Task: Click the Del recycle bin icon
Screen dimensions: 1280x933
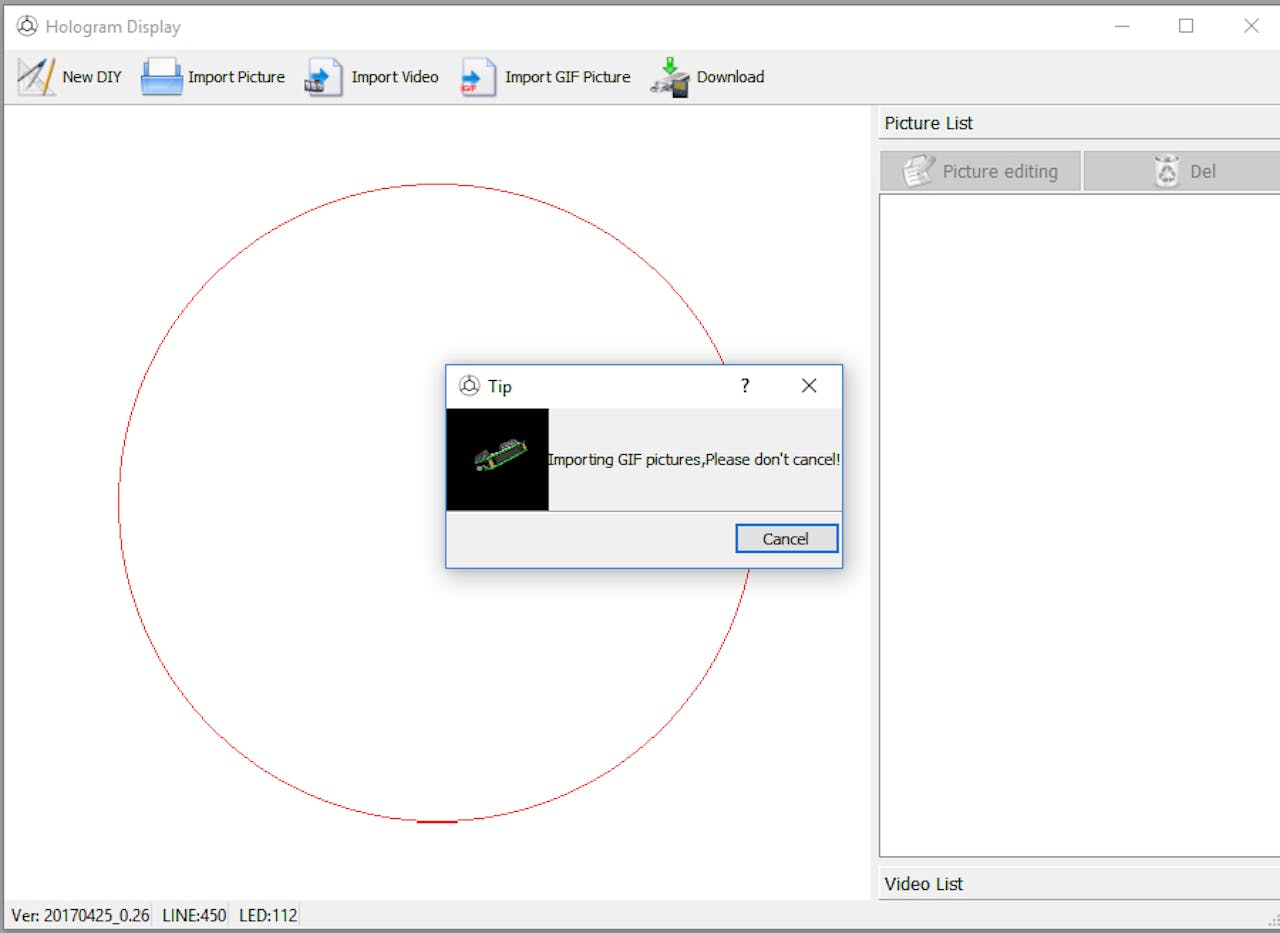Action: pyautogui.click(x=1167, y=171)
